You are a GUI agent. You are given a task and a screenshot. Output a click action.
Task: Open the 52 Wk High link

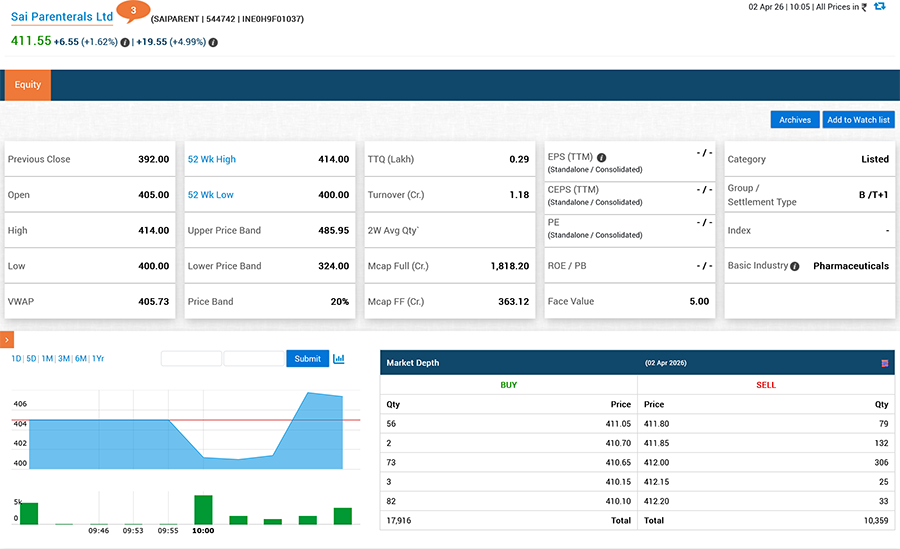point(212,159)
